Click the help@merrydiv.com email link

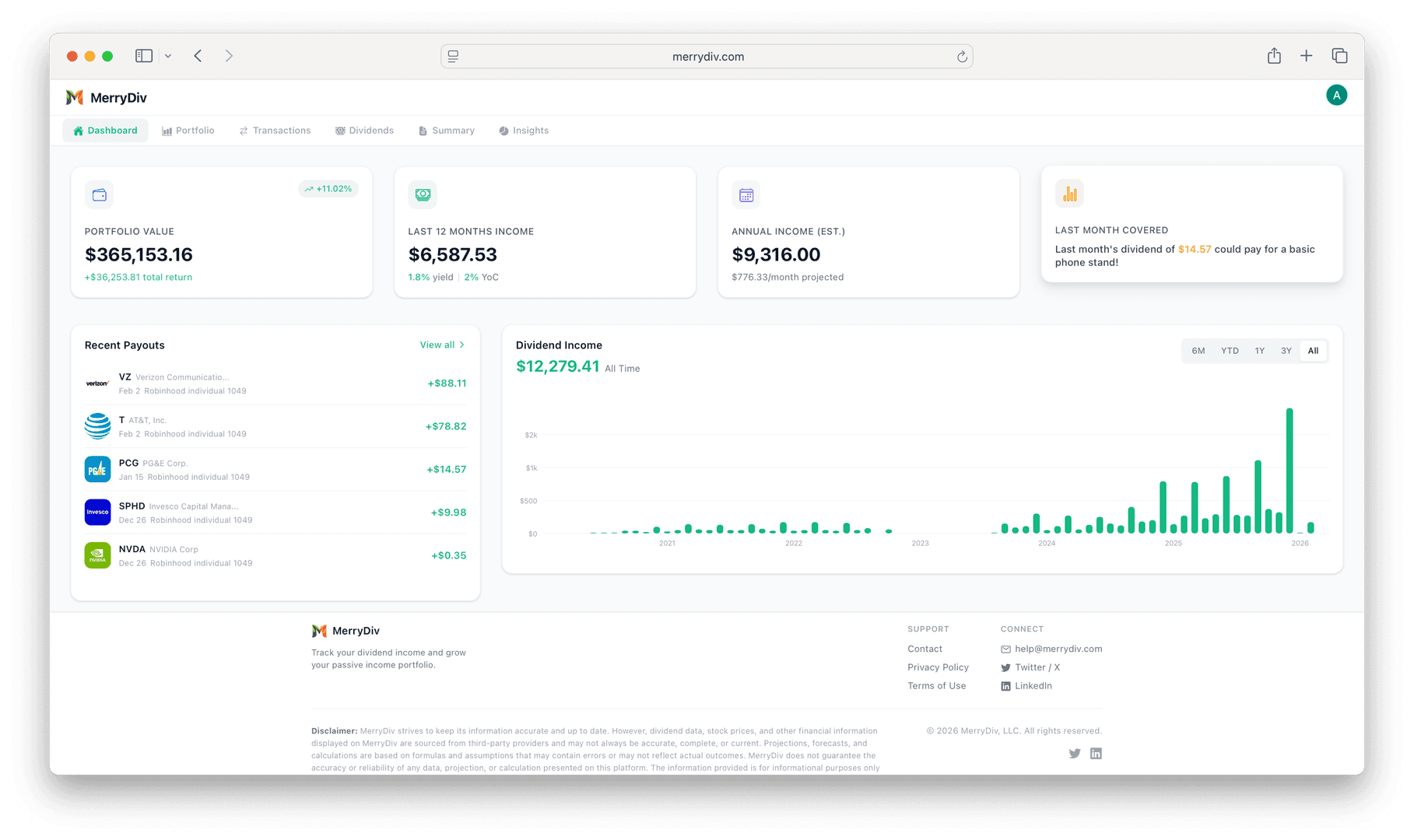(1058, 649)
